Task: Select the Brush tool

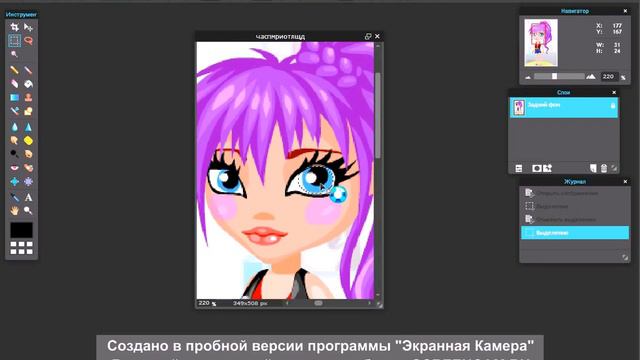Action: 28,70
